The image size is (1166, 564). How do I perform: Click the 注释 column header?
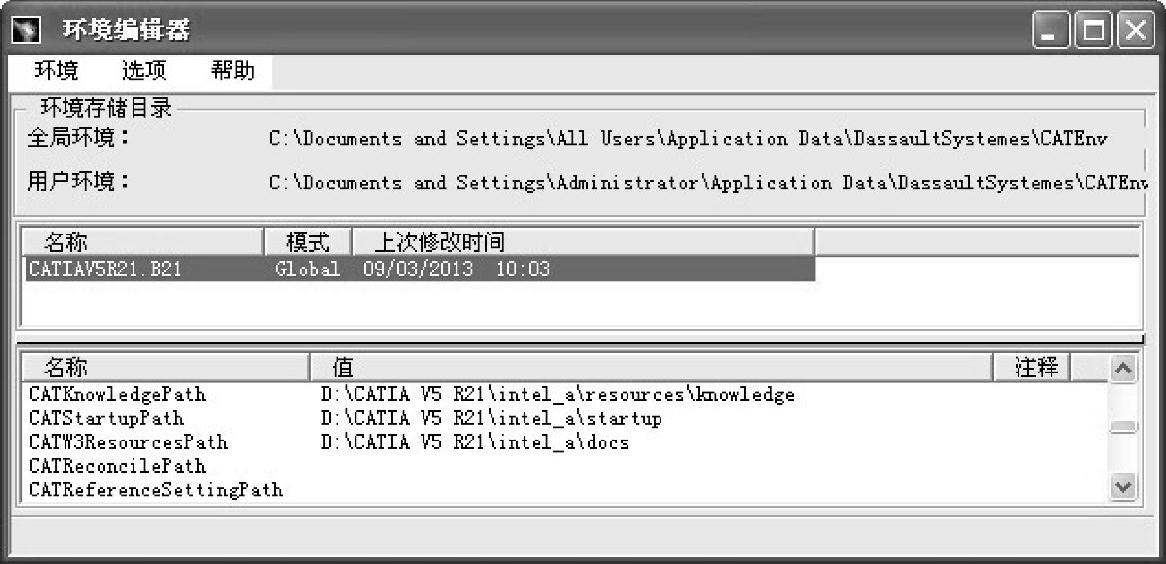click(x=1032, y=367)
